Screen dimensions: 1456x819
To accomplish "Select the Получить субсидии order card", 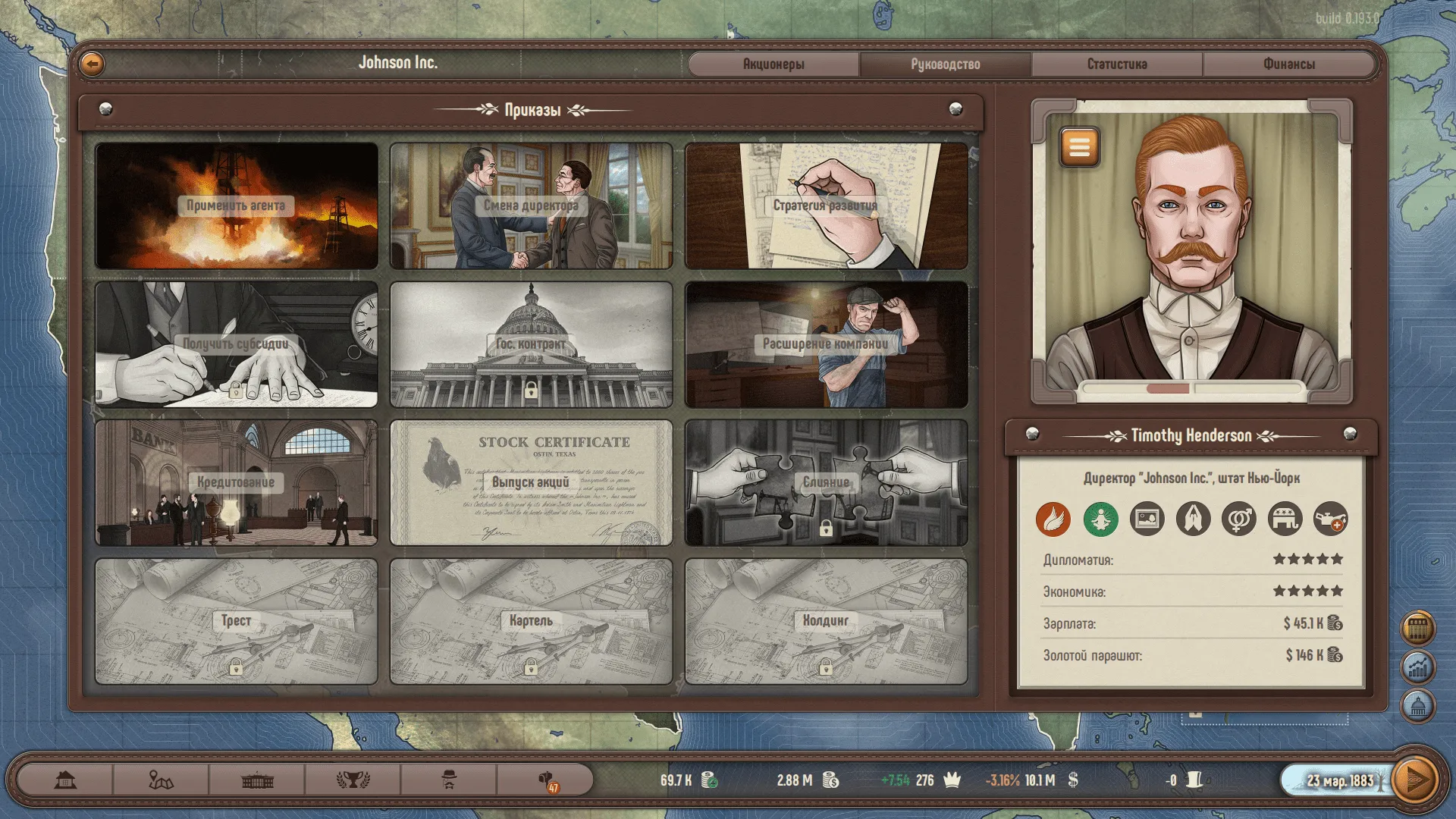I will point(237,344).
